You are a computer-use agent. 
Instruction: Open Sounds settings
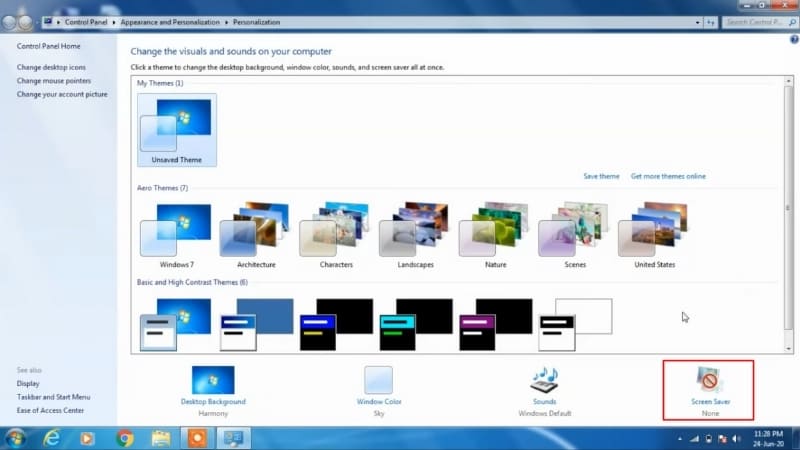[544, 391]
